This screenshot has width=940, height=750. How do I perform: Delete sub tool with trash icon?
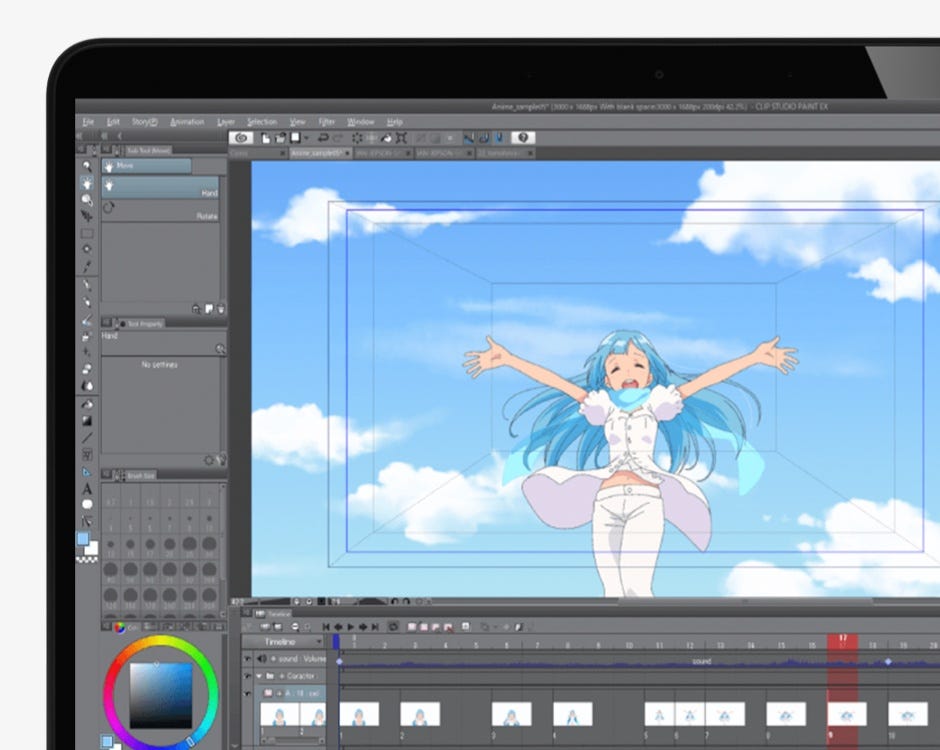click(x=221, y=309)
